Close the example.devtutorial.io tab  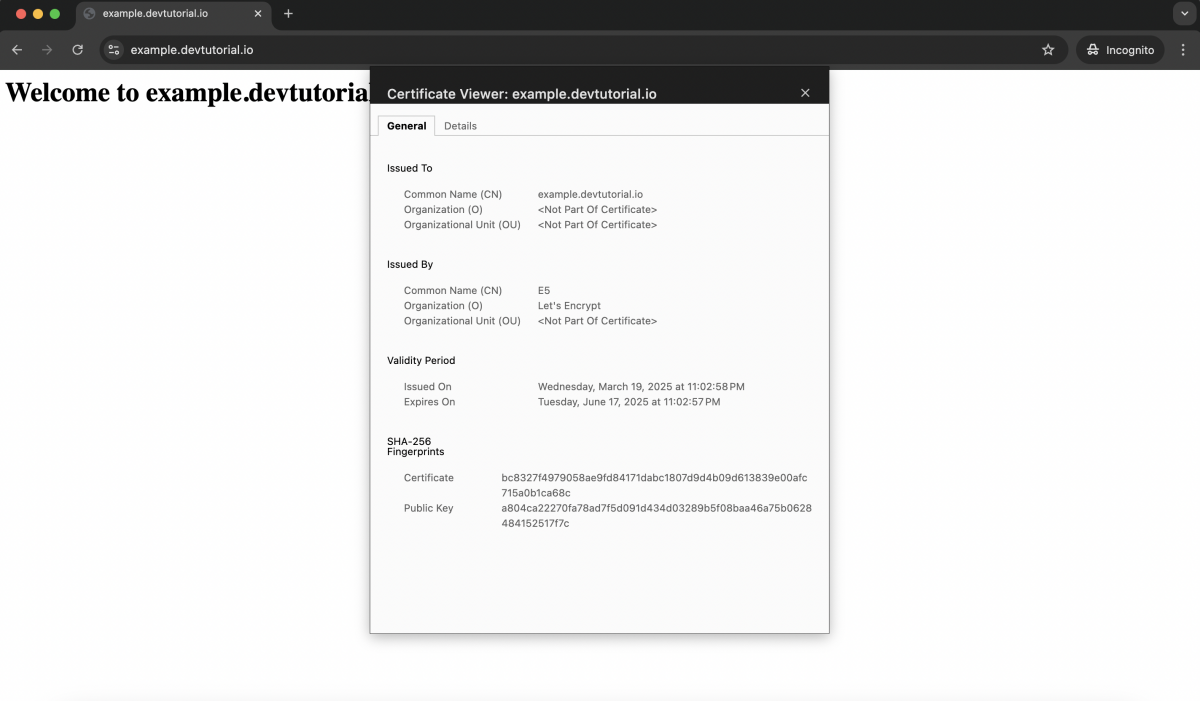pyautogui.click(x=258, y=14)
